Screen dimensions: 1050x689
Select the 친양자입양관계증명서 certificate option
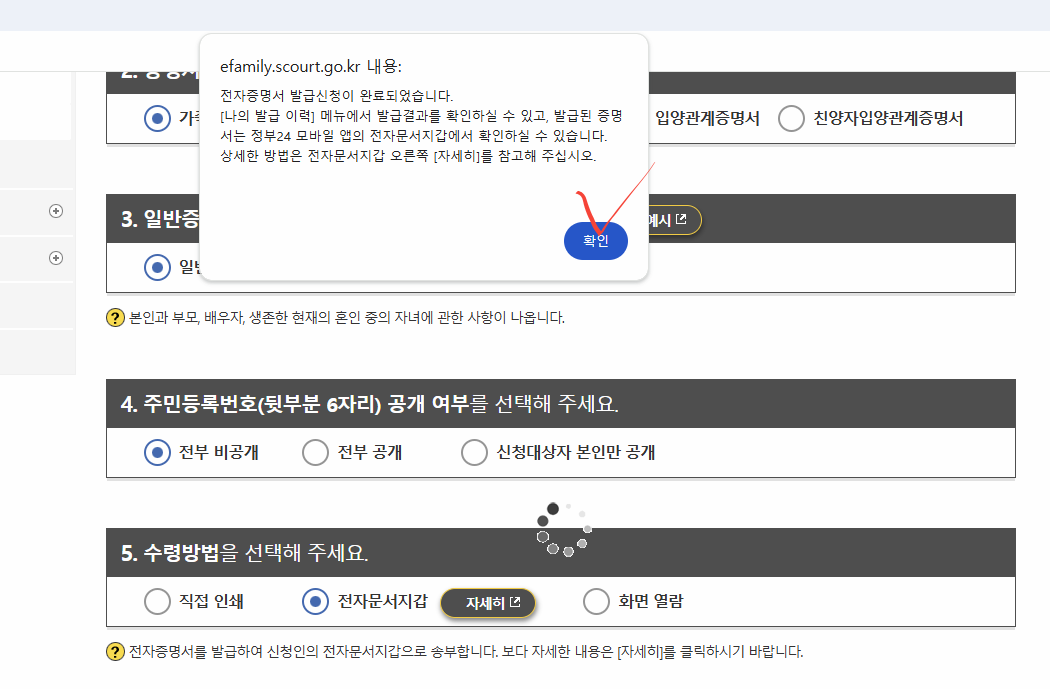pos(791,117)
